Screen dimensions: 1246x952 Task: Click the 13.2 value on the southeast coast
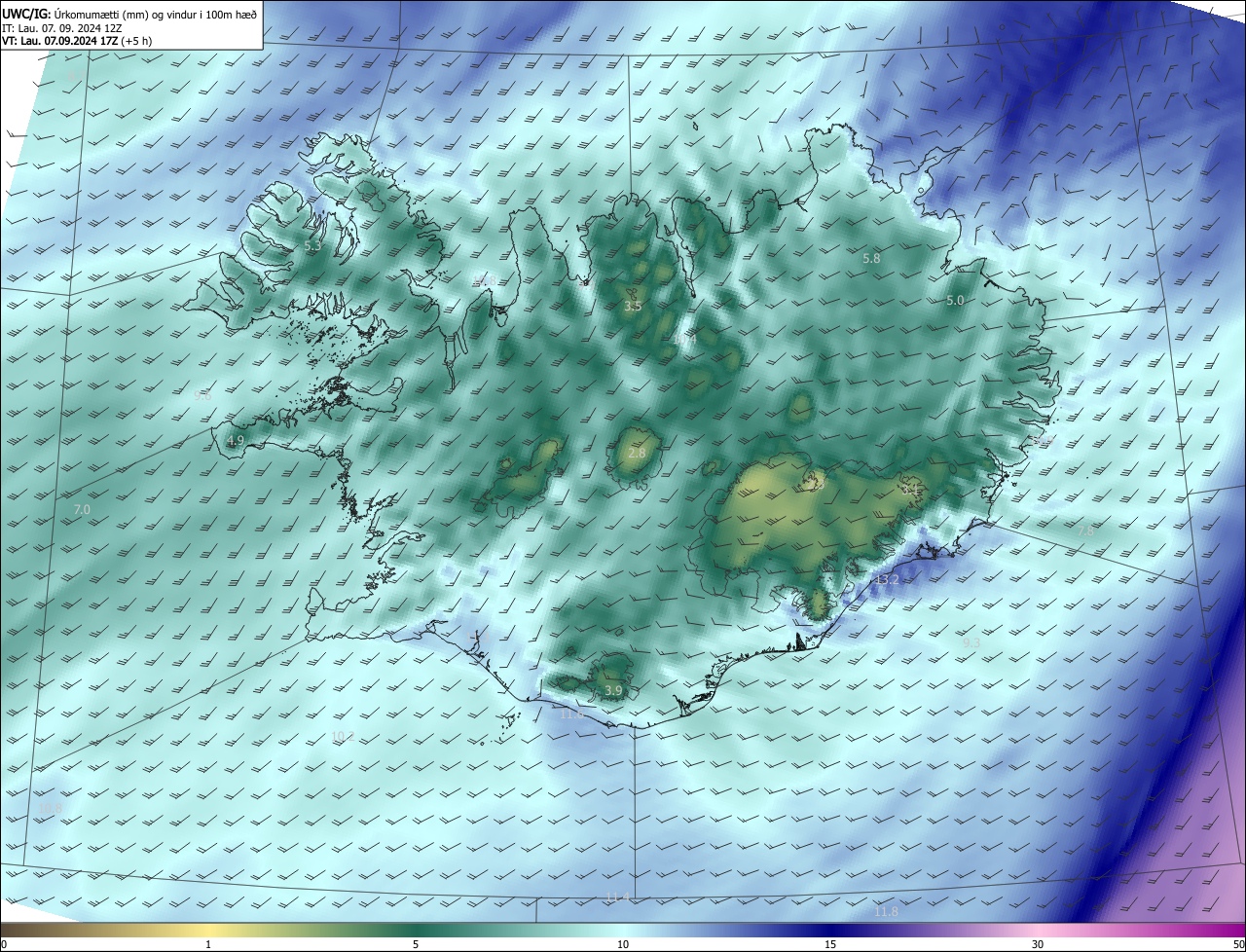pyautogui.click(x=887, y=580)
